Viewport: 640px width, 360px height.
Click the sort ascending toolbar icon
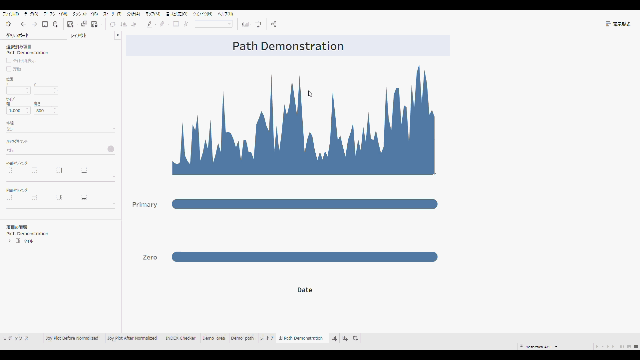coord(123,24)
